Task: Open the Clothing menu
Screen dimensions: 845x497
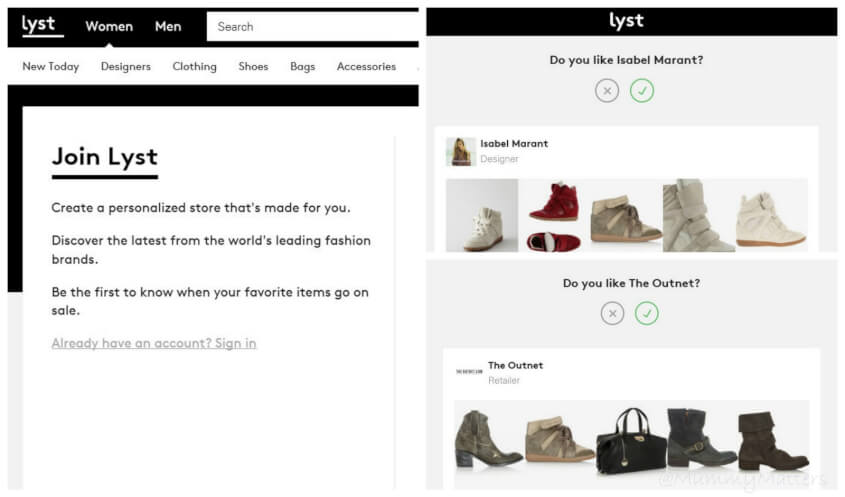Action: coord(195,66)
